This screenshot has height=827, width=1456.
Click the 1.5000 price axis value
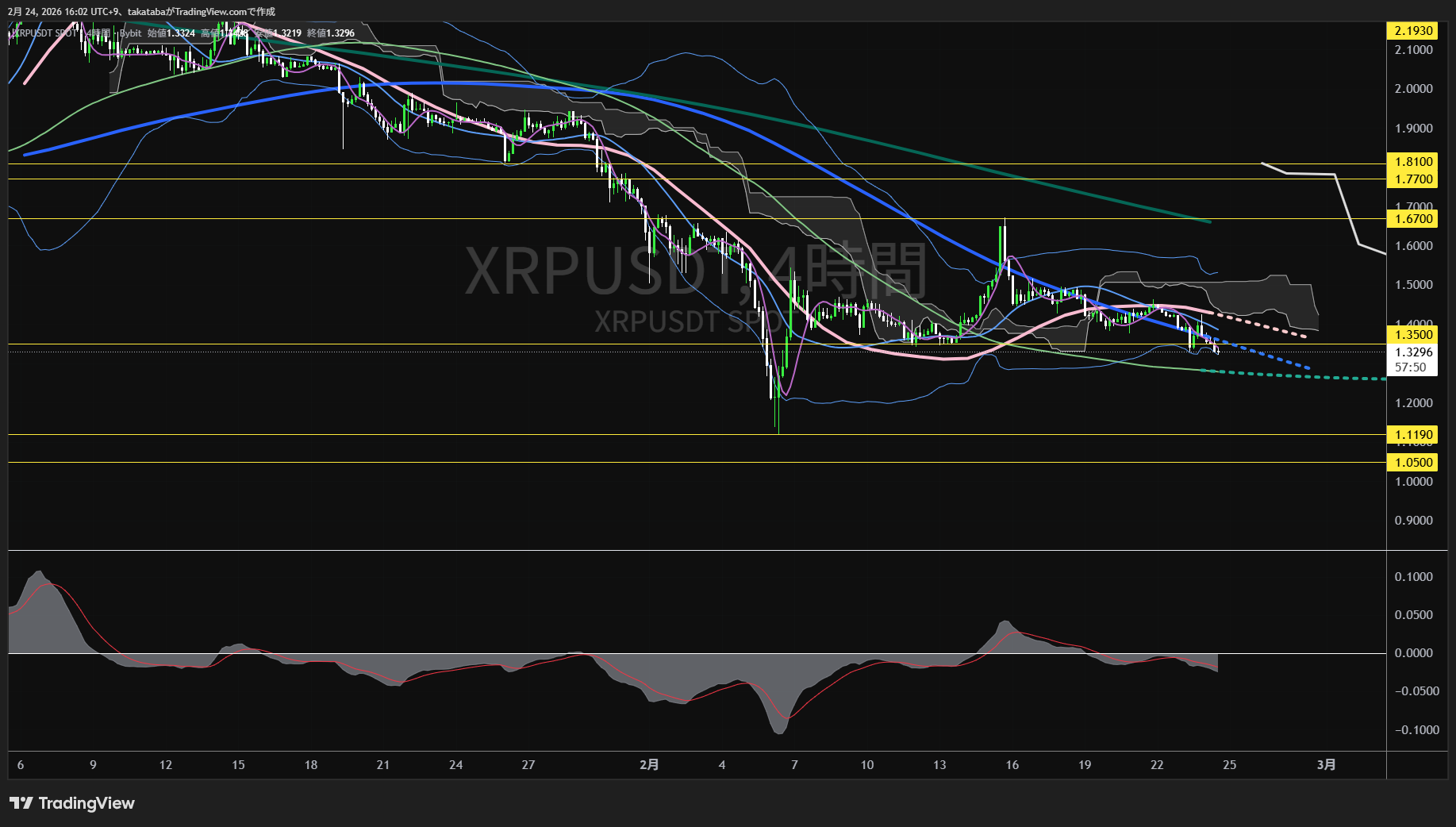pyautogui.click(x=1413, y=285)
